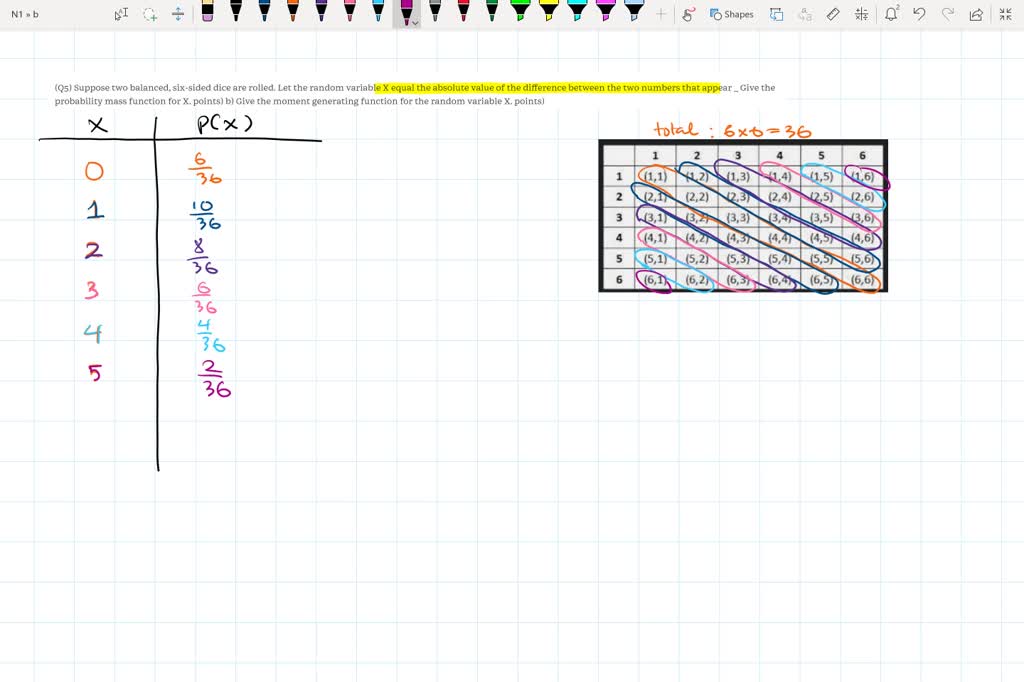Open the share panel
The width and height of the screenshot is (1024, 682).
coord(975,14)
